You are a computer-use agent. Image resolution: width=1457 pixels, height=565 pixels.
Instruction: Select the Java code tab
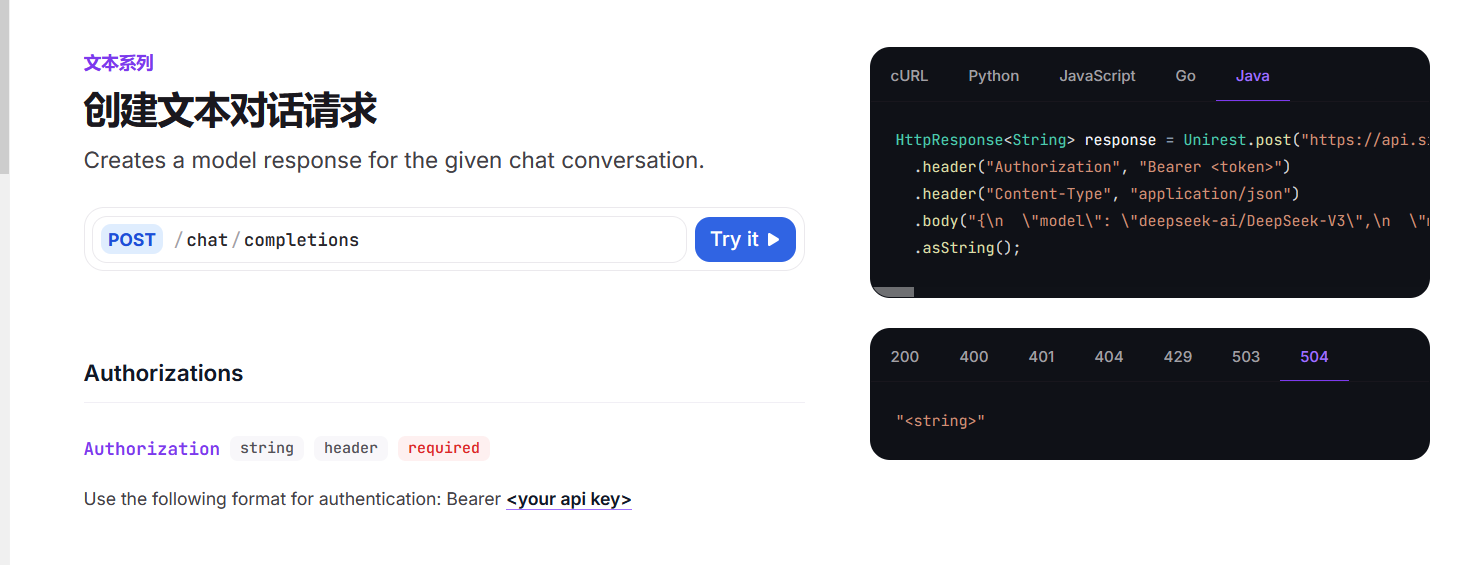[1252, 76]
